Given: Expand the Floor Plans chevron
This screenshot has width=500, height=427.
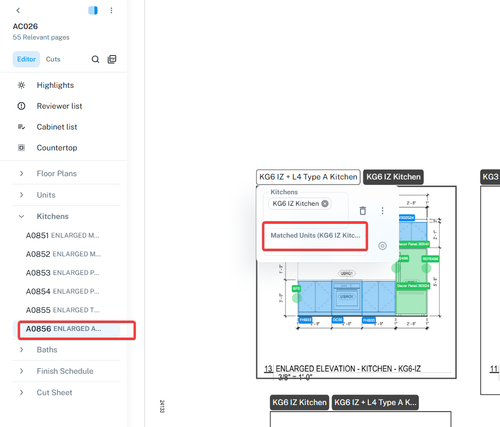Looking at the screenshot, I should (x=21, y=173).
